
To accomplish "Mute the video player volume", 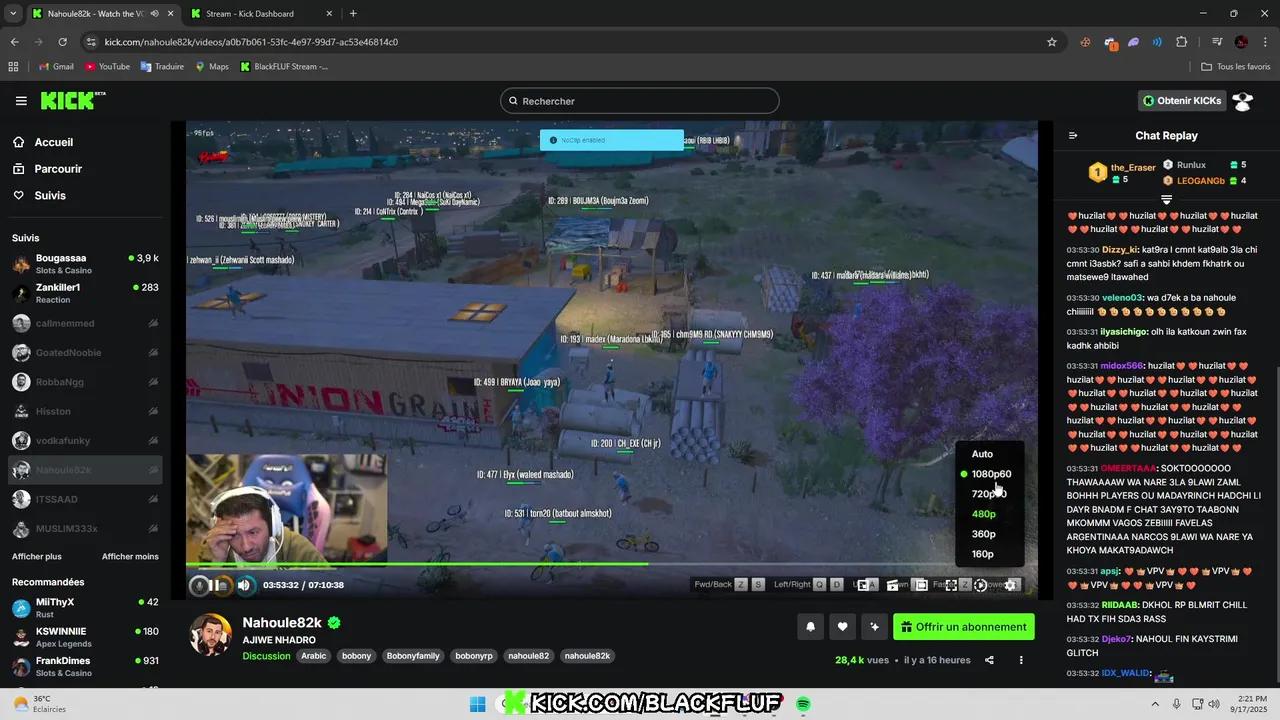I will click(x=244, y=585).
